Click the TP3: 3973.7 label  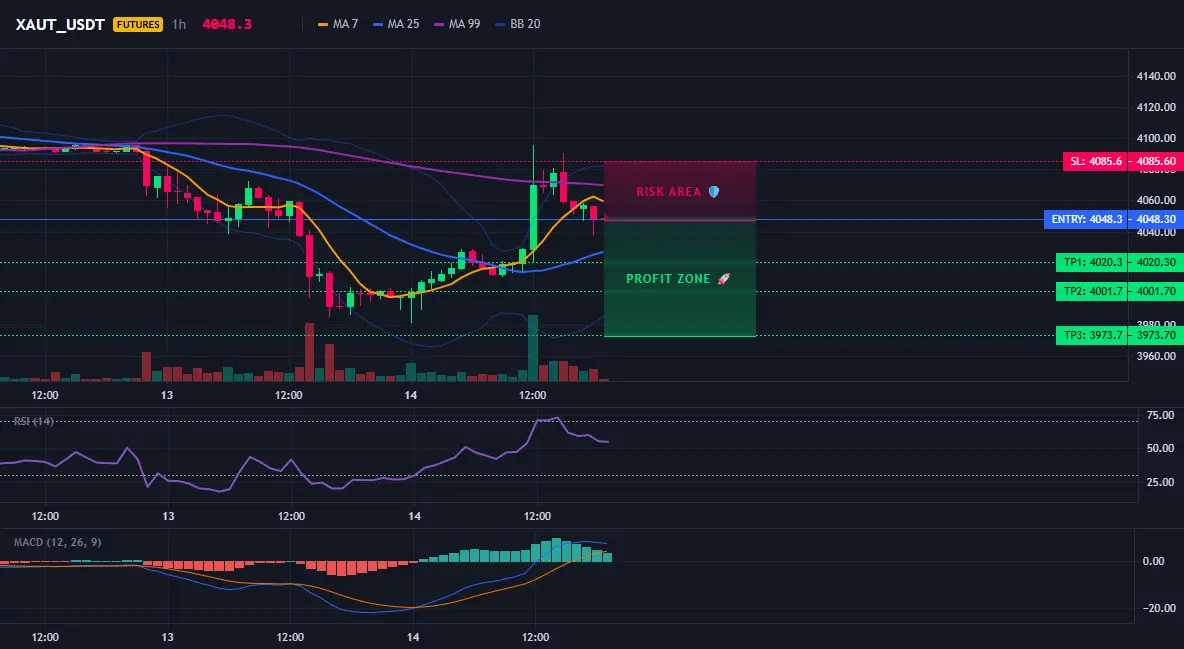(1092, 335)
